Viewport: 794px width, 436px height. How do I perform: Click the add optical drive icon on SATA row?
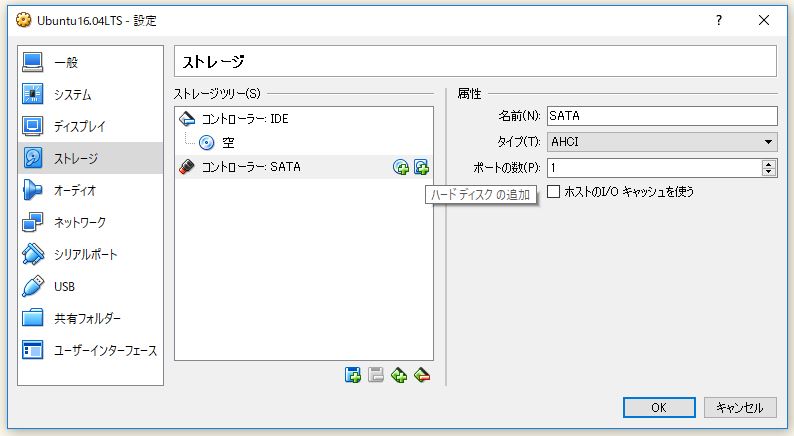(x=401, y=167)
